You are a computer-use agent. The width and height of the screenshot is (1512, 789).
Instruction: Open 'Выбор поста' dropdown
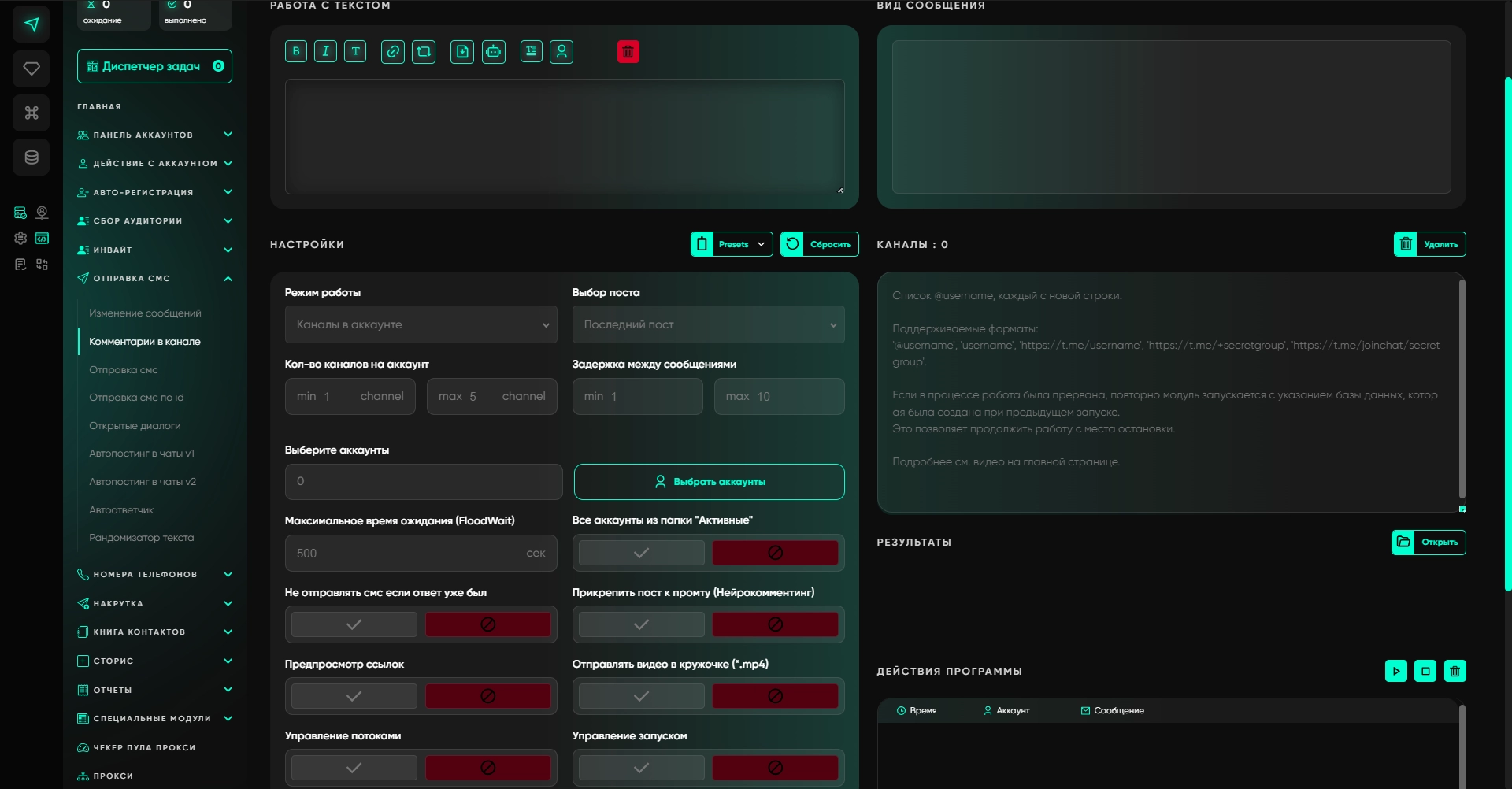pyautogui.click(x=707, y=324)
